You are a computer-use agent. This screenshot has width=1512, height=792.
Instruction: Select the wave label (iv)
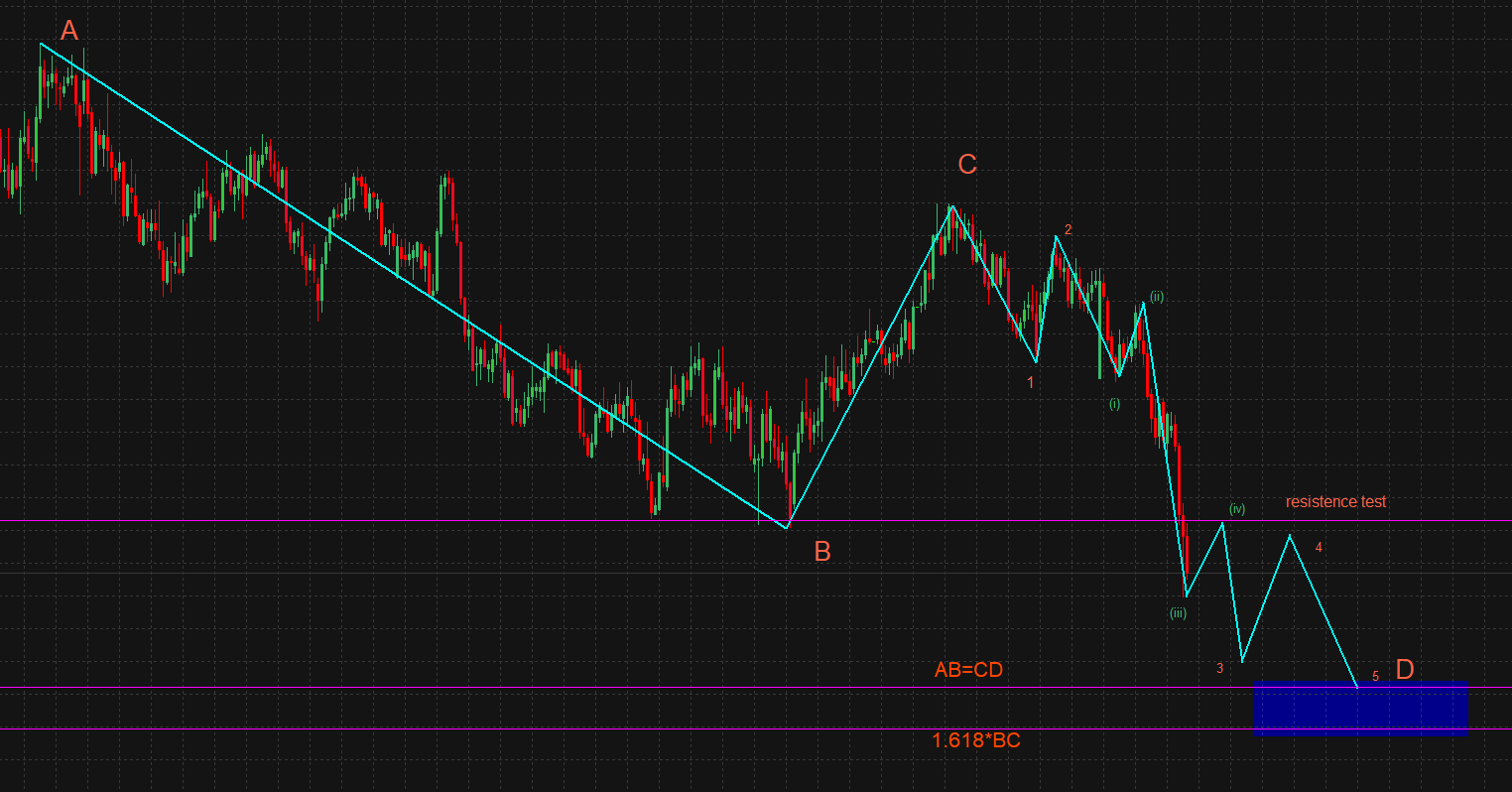pyautogui.click(x=1237, y=509)
